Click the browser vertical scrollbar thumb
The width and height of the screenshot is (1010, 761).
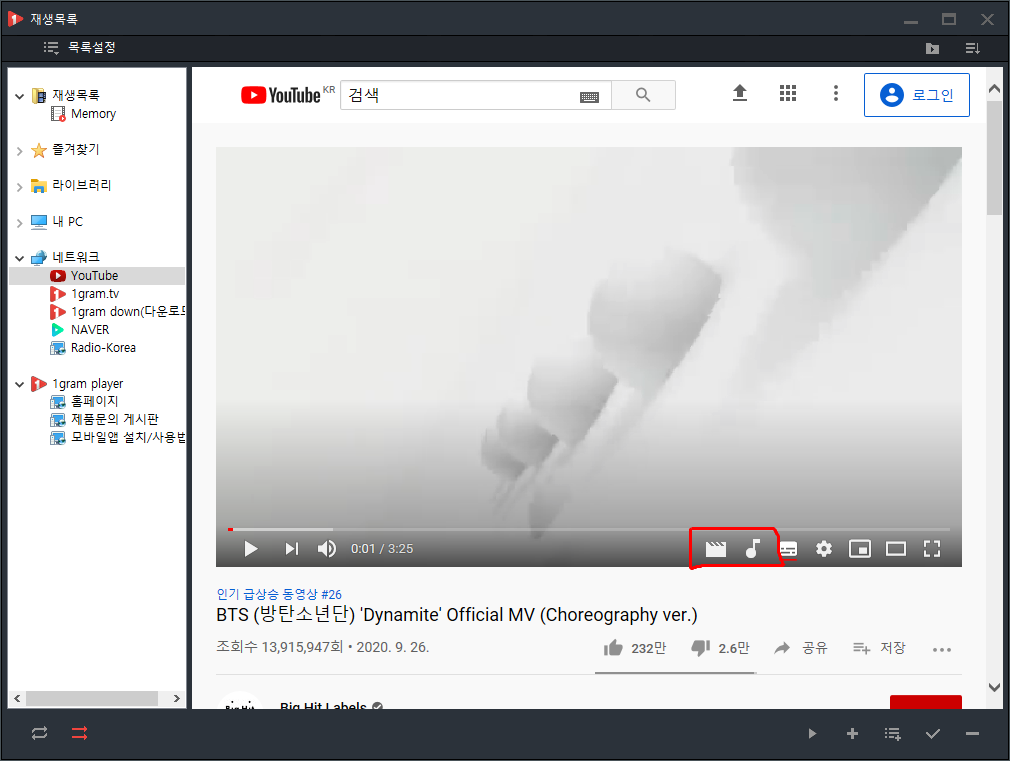pyautogui.click(x=994, y=158)
